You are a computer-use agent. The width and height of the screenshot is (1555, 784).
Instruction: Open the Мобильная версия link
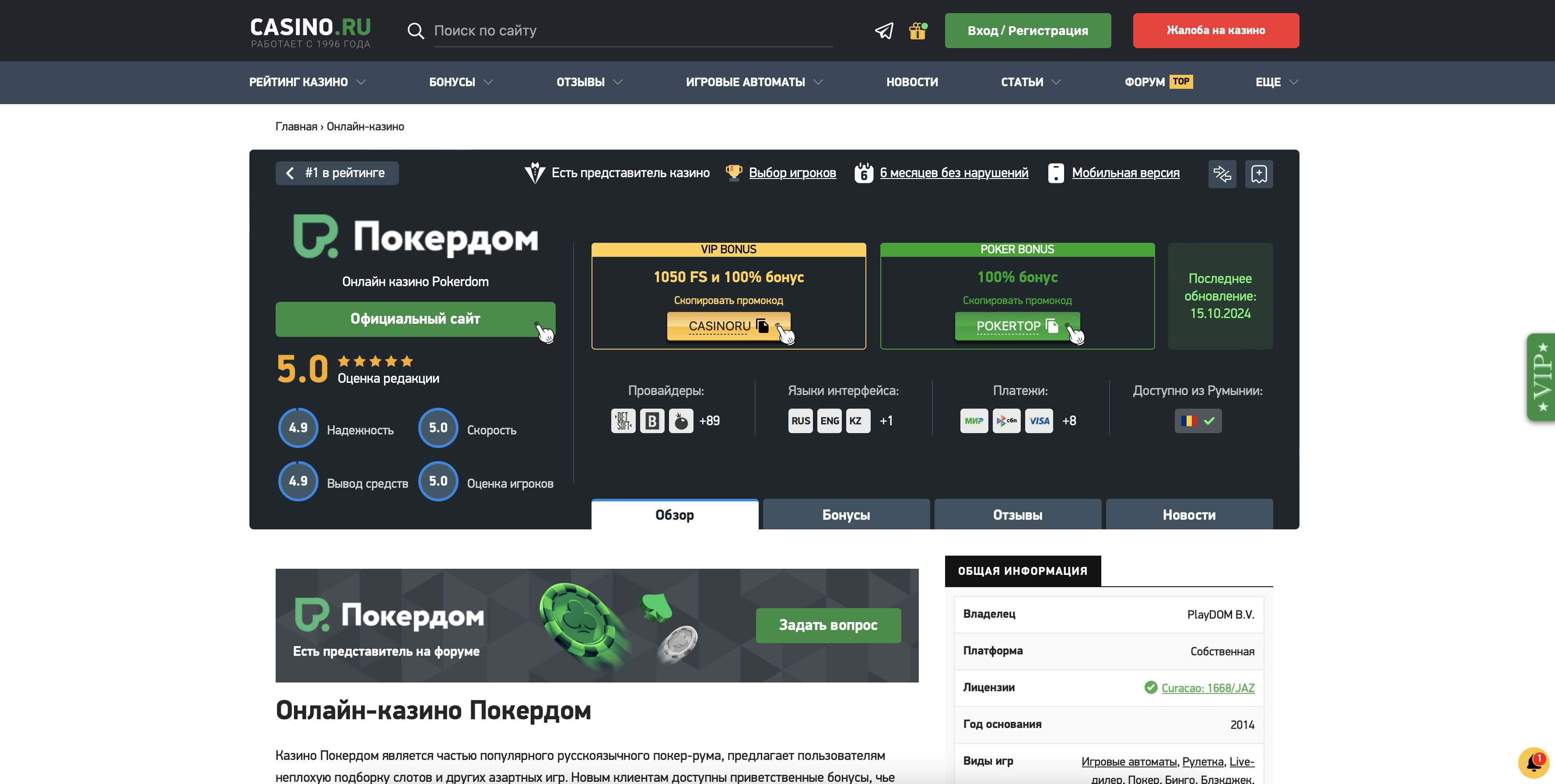[x=1125, y=173]
